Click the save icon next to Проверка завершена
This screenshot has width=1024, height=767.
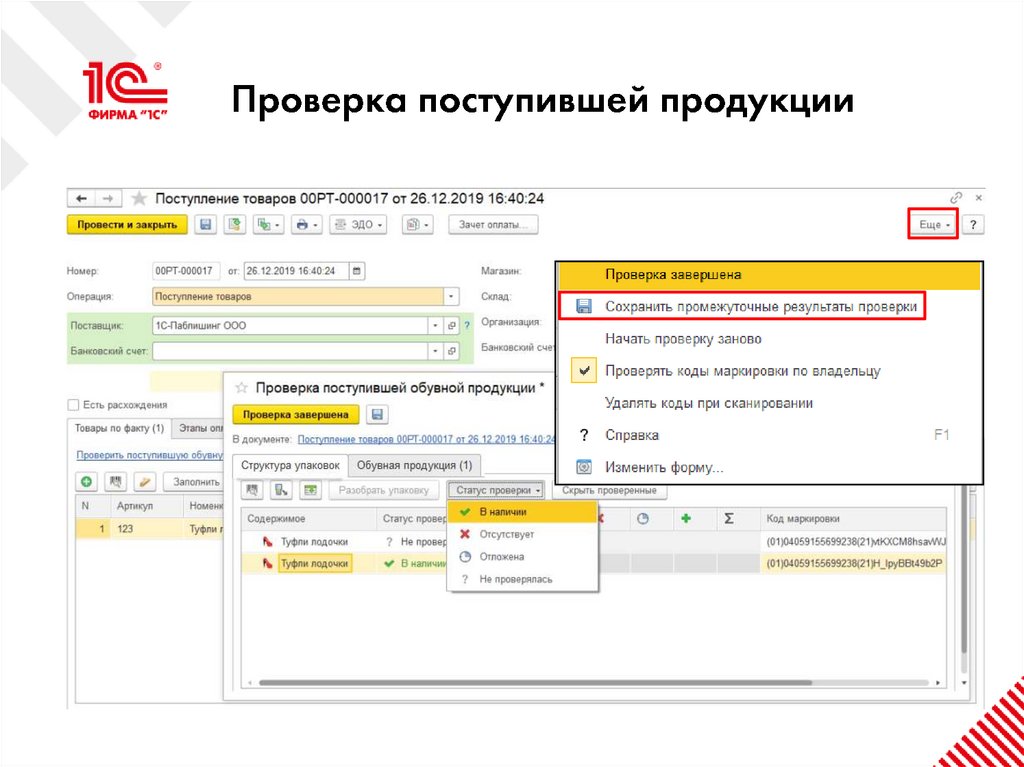(x=377, y=414)
